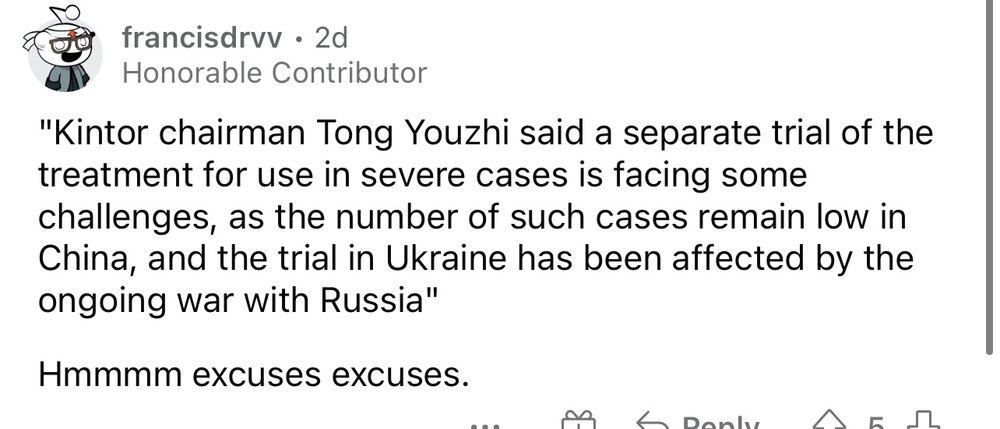Click the Honorable Contributor flair
This screenshot has width=1000, height=429.
point(273,73)
